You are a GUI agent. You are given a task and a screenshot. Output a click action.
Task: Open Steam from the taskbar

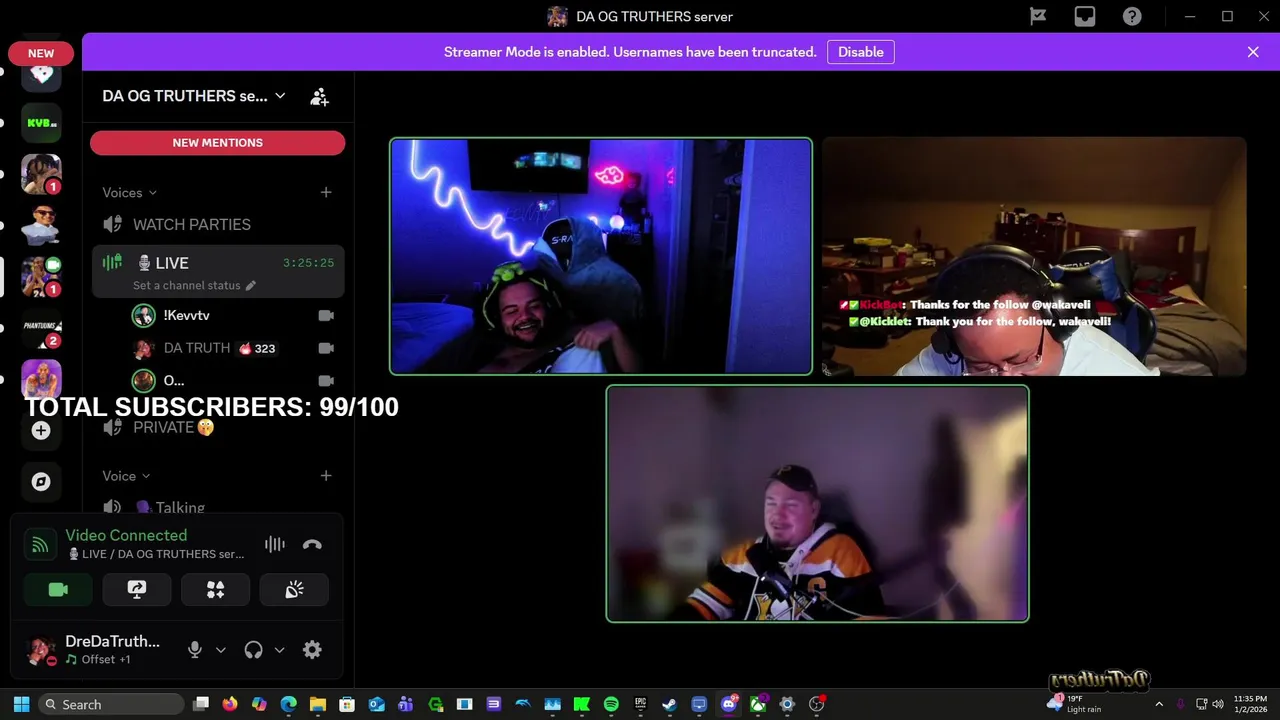click(x=670, y=704)
